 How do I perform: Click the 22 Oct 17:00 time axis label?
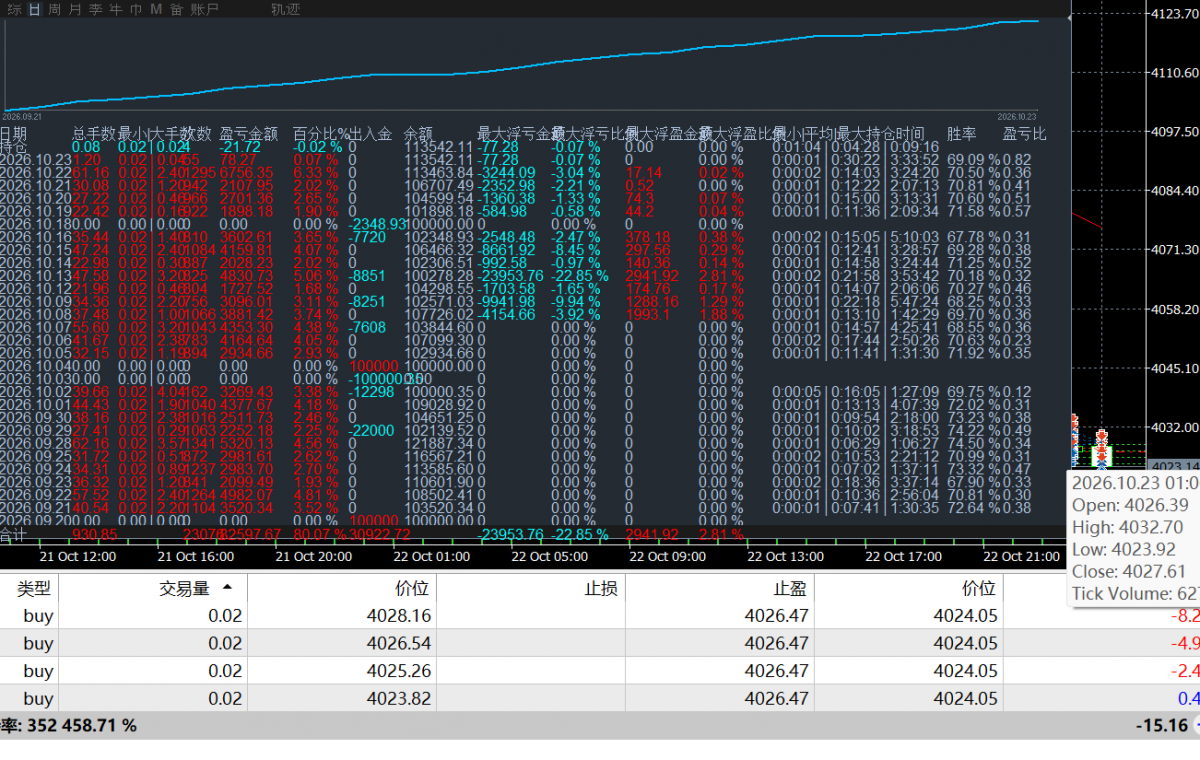pyautogui.click(x=905, y=557)
